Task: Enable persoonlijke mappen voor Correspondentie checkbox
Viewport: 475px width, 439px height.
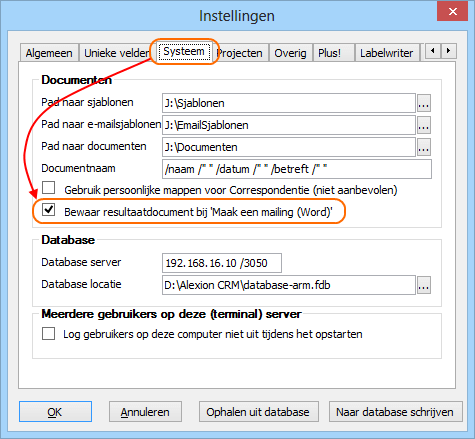Action: click(x=49, y=188)
